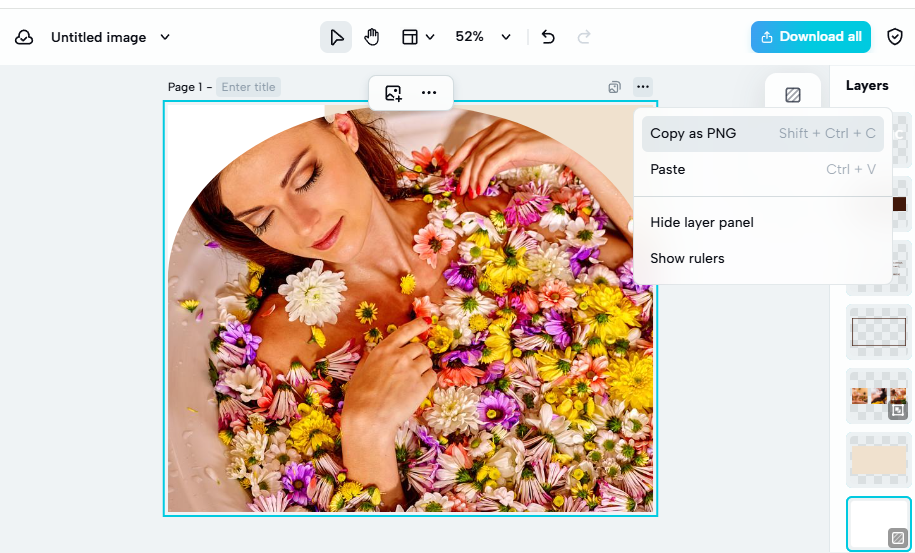Undo the last action
Image resolution: width=915 pixels, height=553 pixels.
(548, 37)
